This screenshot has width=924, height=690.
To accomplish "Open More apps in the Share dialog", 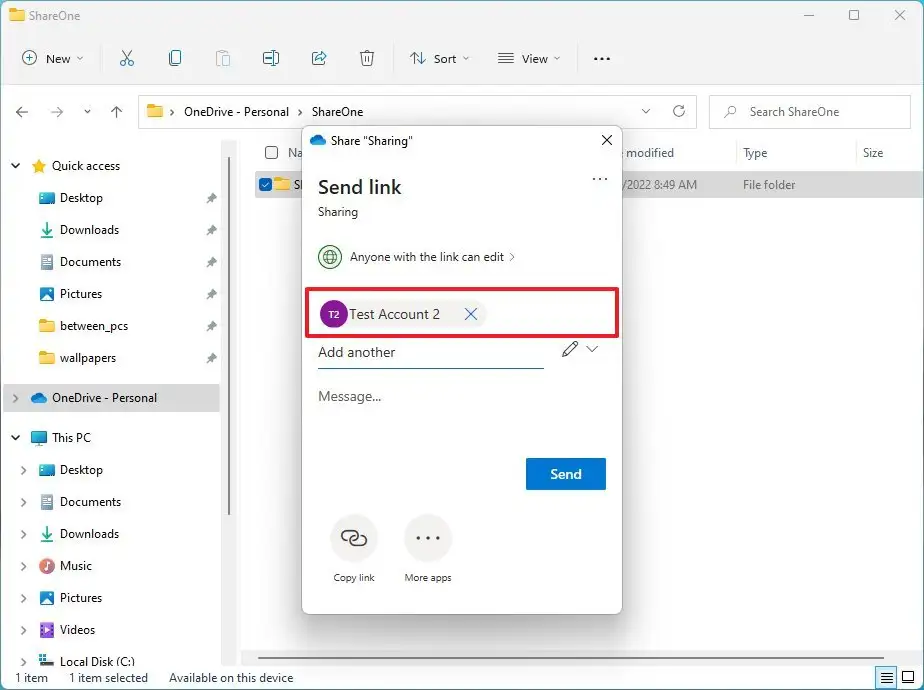I will [428, 537].
